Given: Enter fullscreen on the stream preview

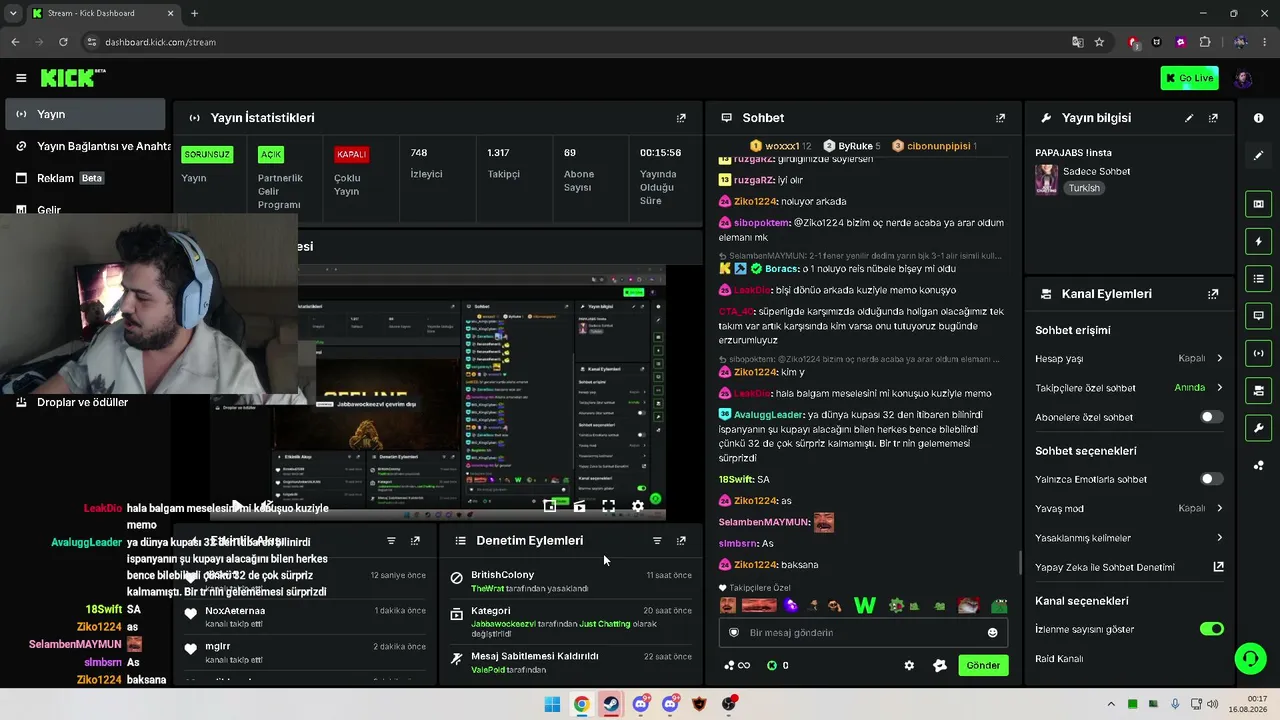Looking at the screenshot, I should click(608, 506).
